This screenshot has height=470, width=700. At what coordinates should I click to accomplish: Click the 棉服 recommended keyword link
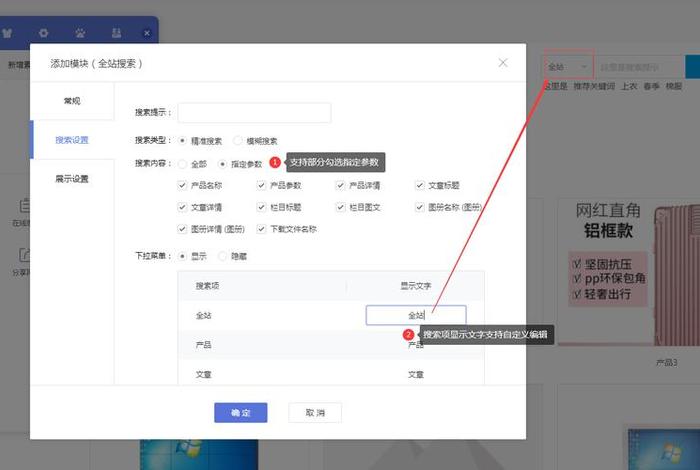pos(674,86)
